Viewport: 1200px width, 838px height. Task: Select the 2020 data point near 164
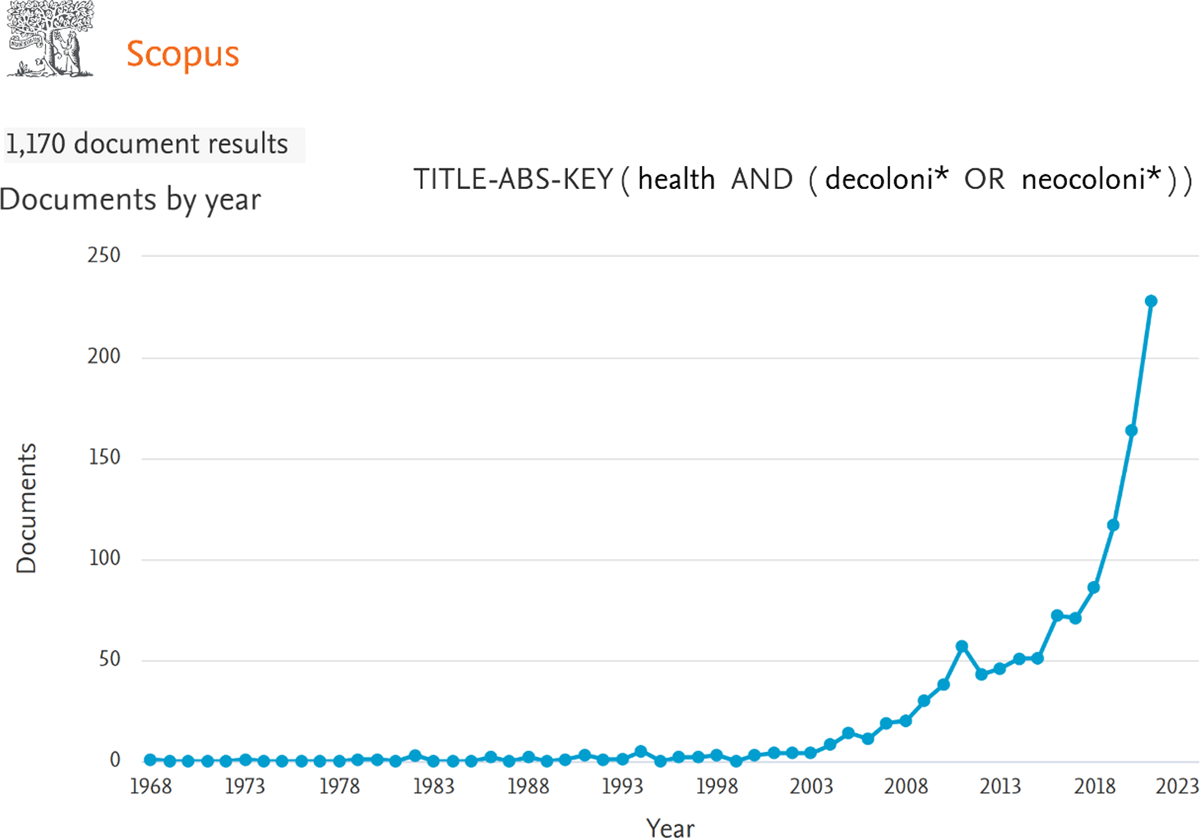coord(1132,430)
